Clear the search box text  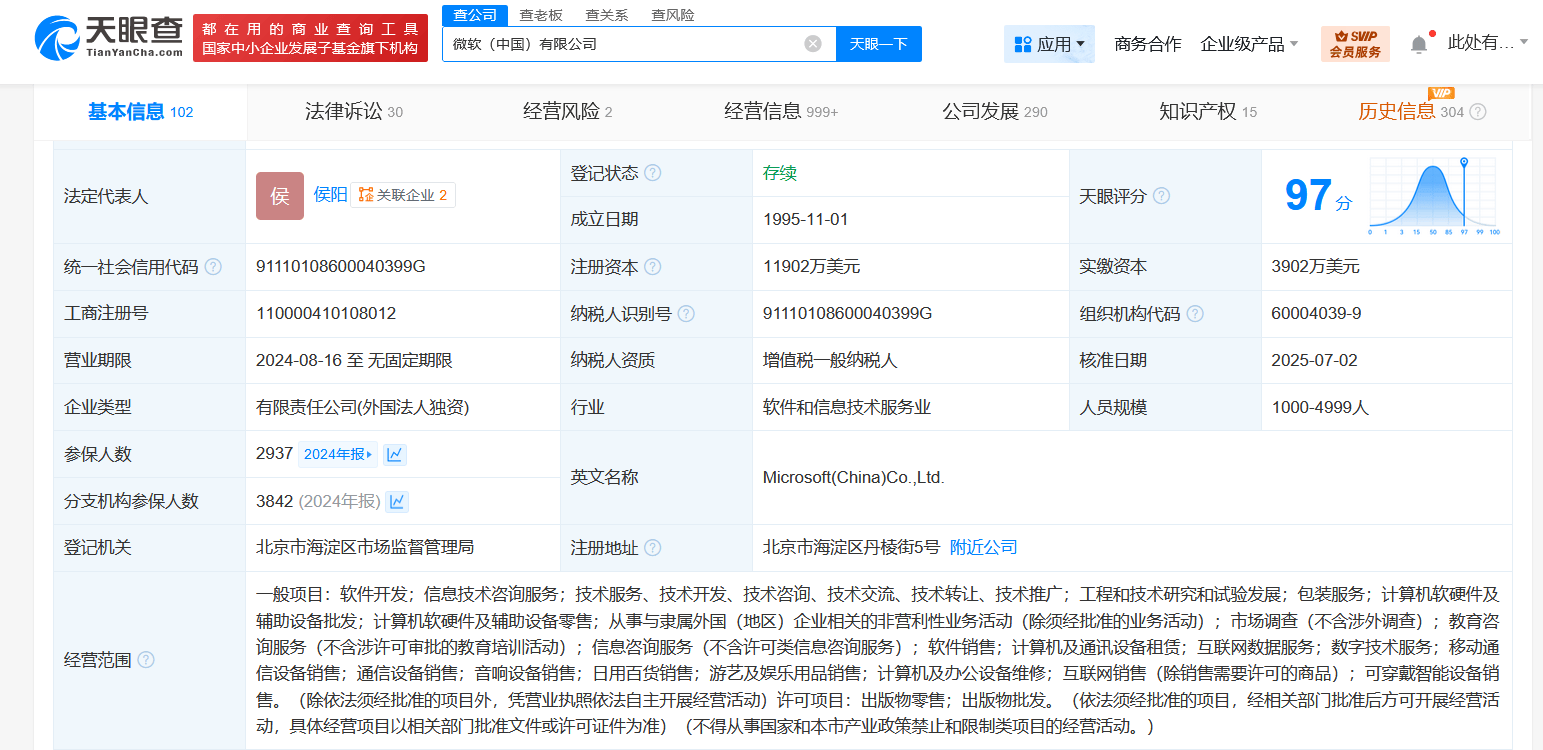coord(813,44)
